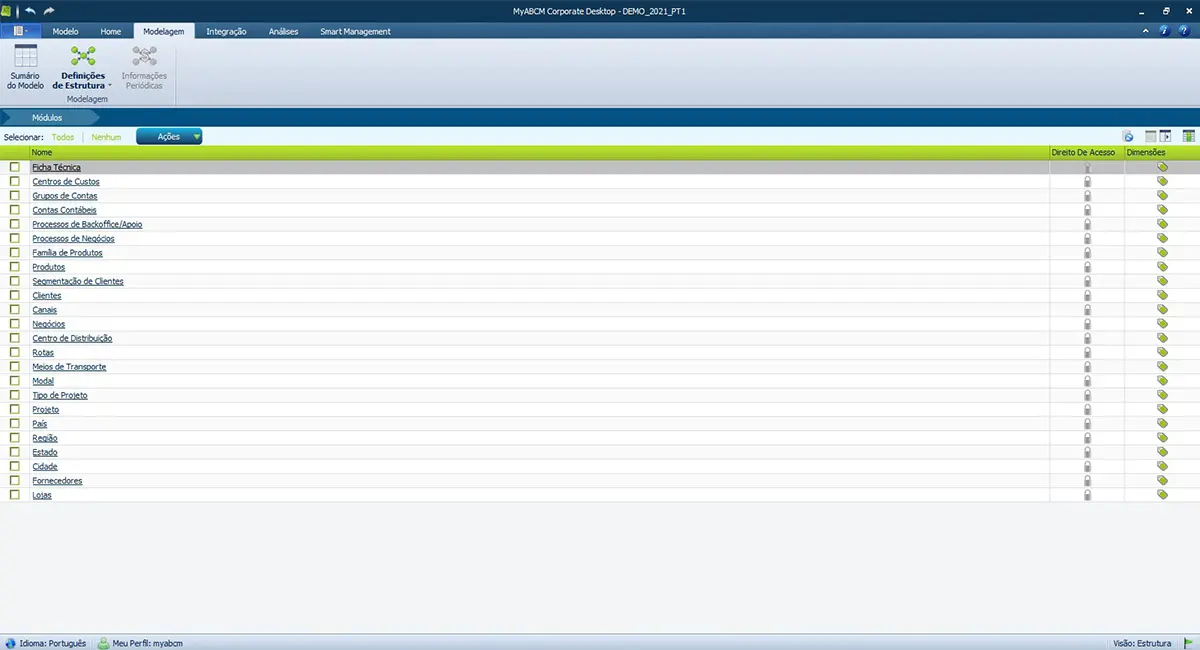Tick the checkbox beside Ficha Técnica
The height and width of the screenshot is (650, 1200).
coord(15,167)
